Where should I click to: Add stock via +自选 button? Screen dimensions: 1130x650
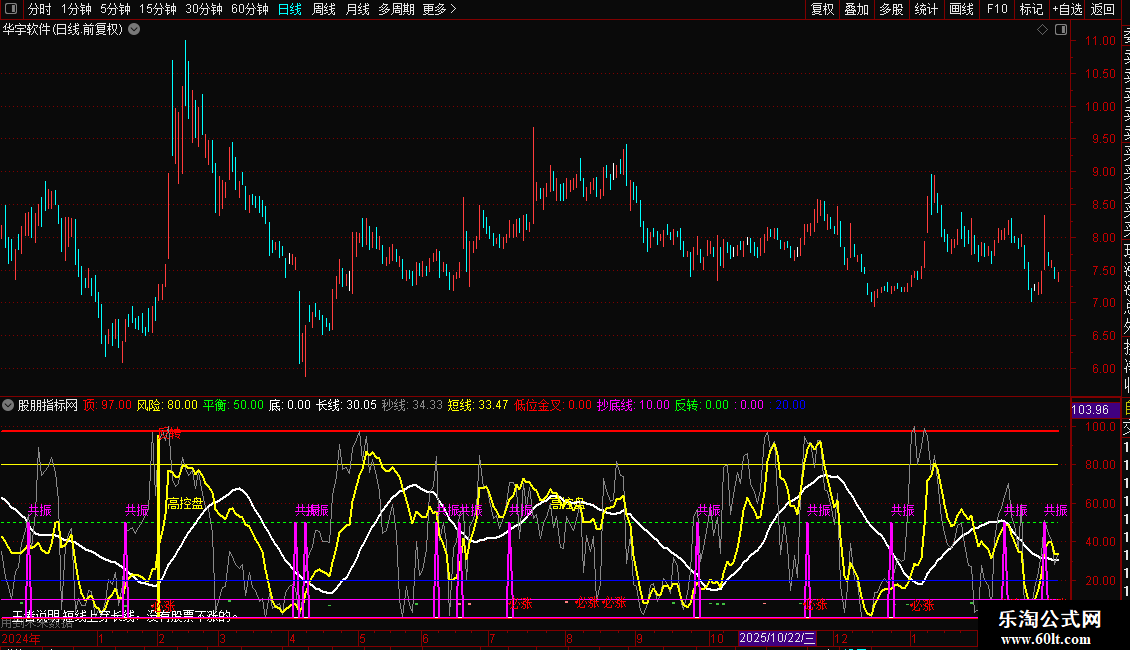coord(1067,9)
